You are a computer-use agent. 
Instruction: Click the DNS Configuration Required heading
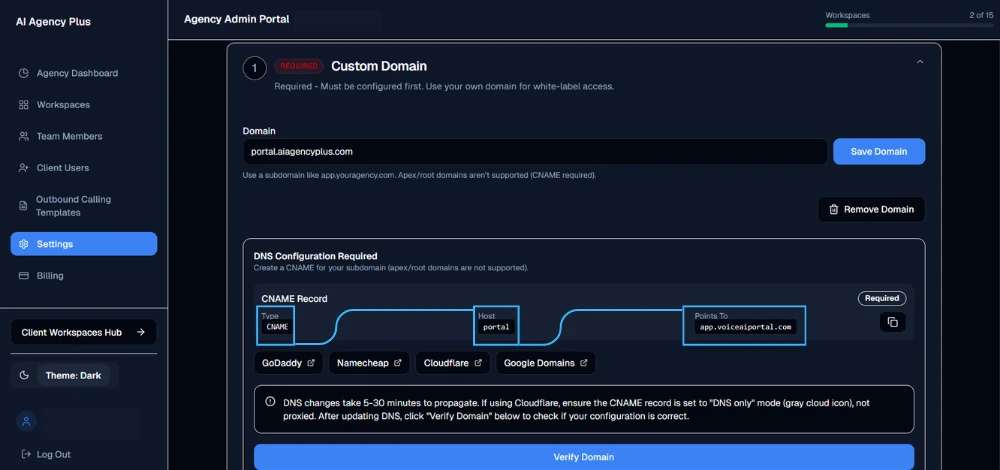coord(316,256)
